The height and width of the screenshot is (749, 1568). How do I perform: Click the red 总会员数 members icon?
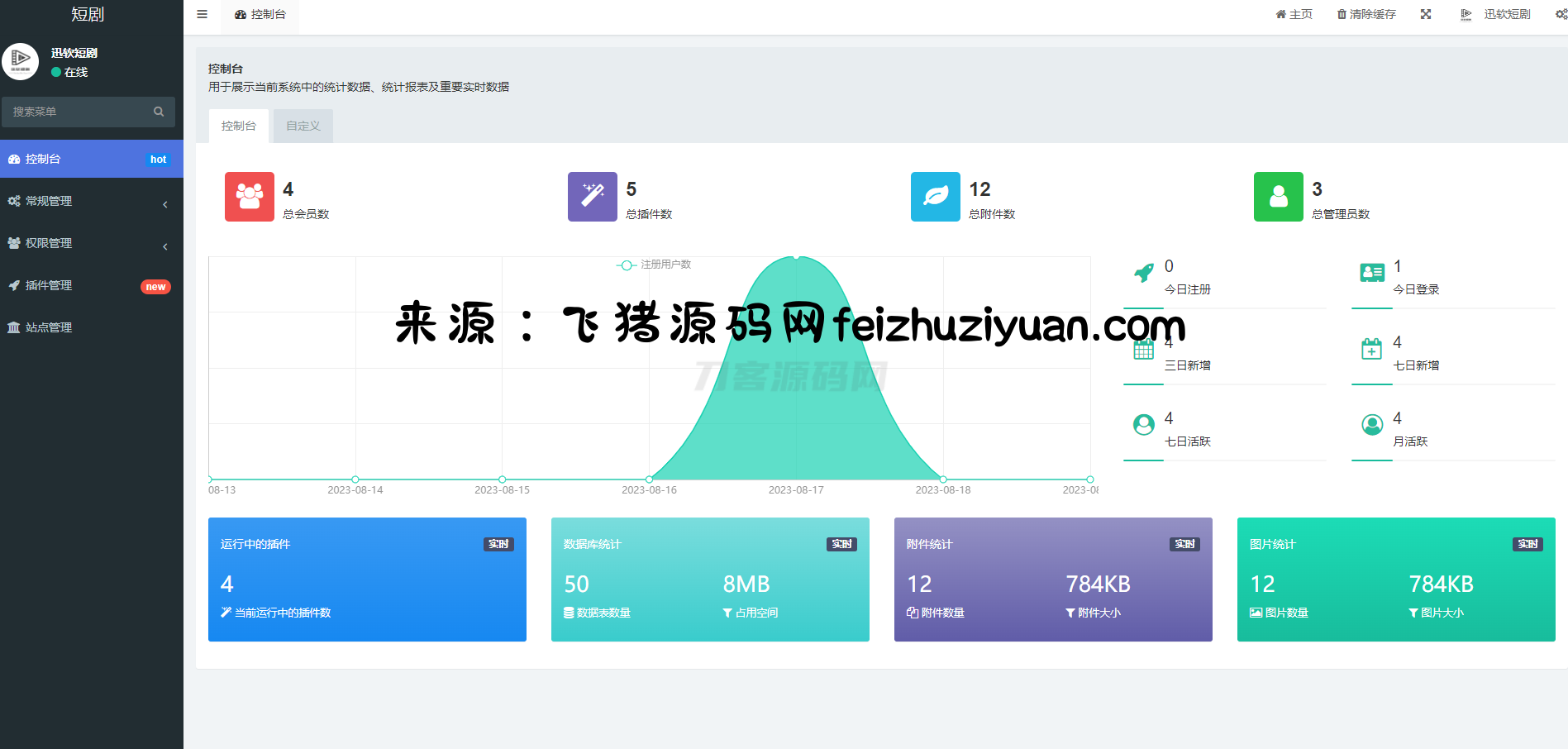(249, 197)
